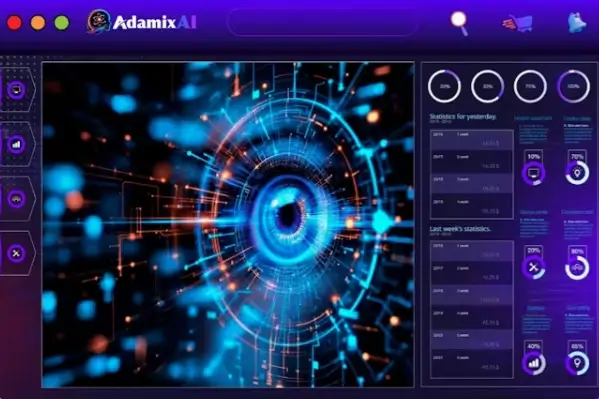The height and width of the screenshot is (399, 599).
Task: Select the 2019 row in yesterday's statistics
Action: [x=472, y=207]
